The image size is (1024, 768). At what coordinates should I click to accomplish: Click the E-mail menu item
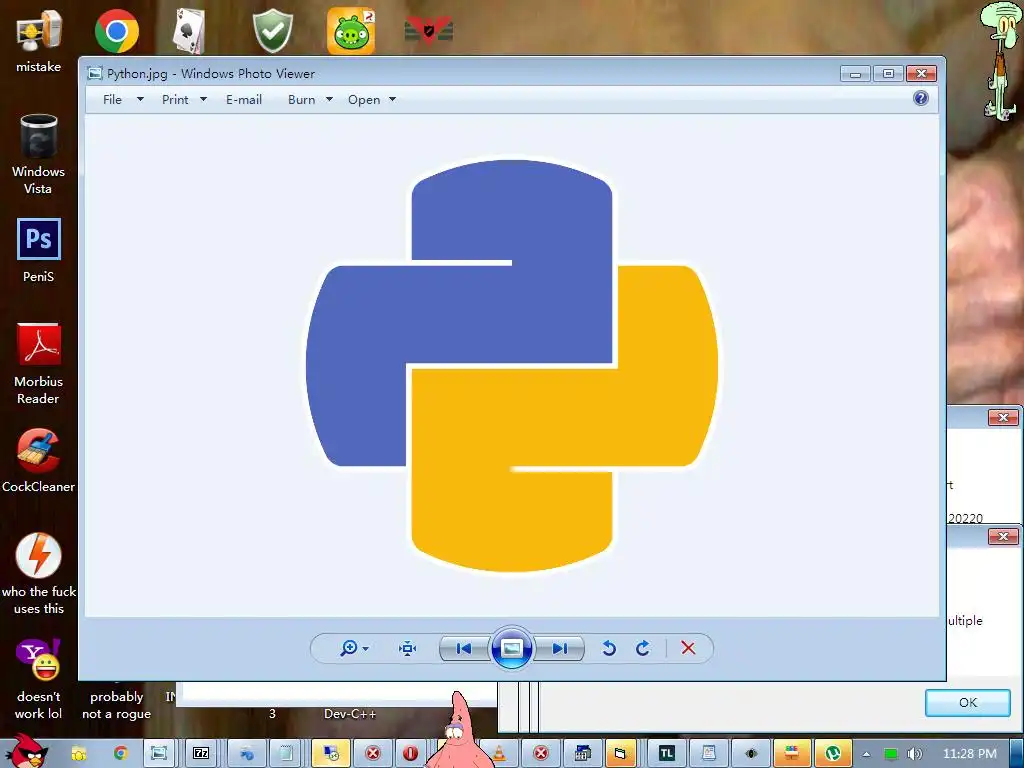click(x=244, y=99)
